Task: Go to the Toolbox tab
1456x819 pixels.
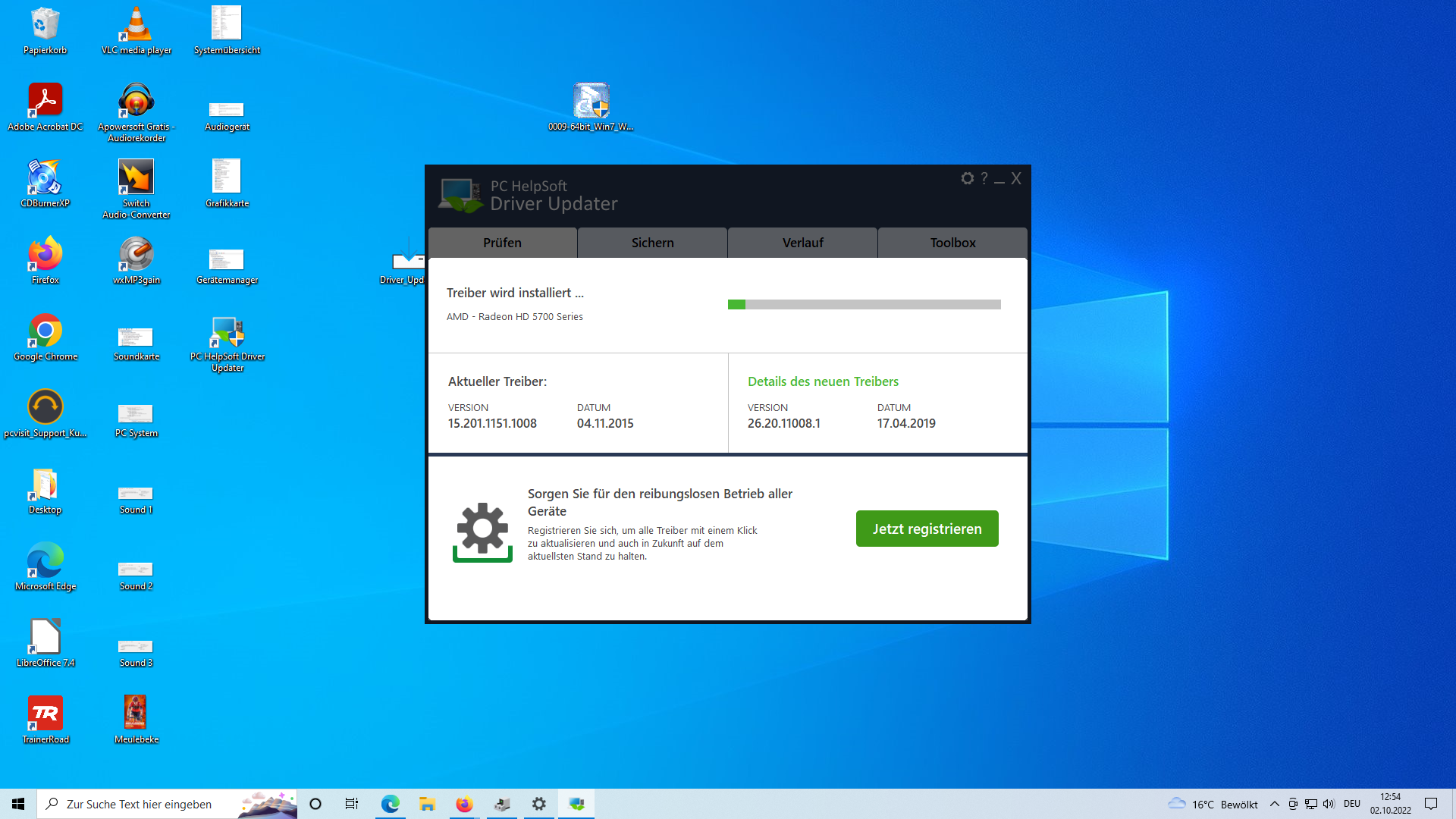Action: coord(952,243)
